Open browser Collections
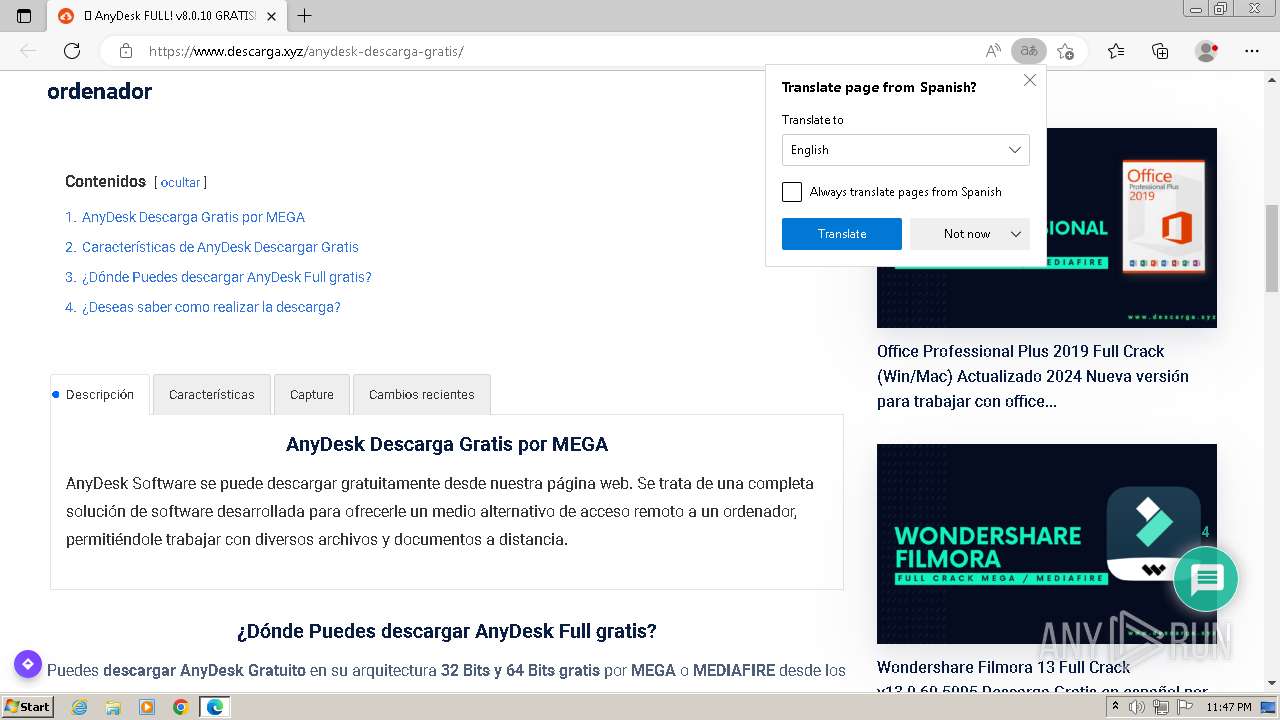1280x720 pixels. click(1160, 51)
